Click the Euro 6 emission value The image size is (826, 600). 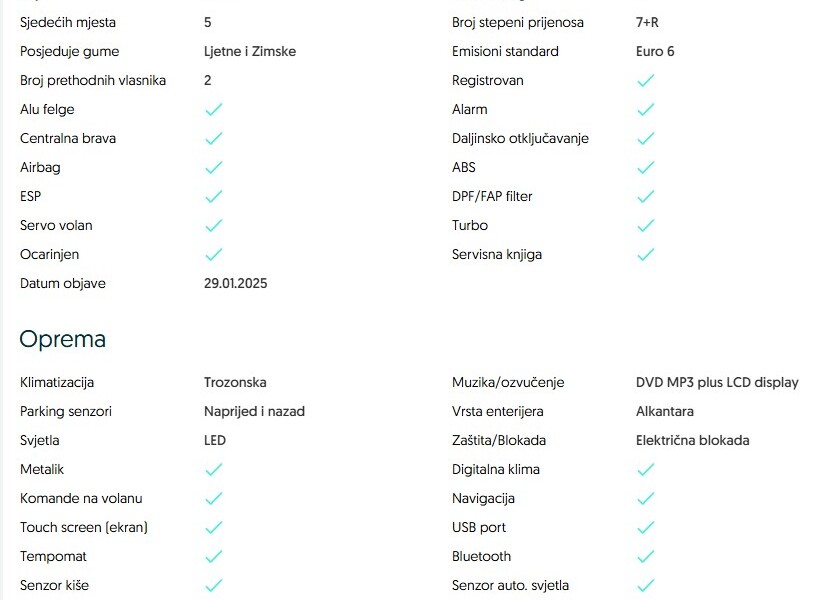(655, 51)
